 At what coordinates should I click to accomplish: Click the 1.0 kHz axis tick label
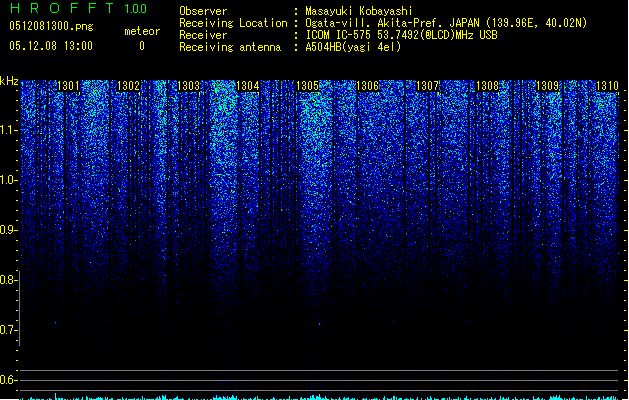tap(8, 180)
